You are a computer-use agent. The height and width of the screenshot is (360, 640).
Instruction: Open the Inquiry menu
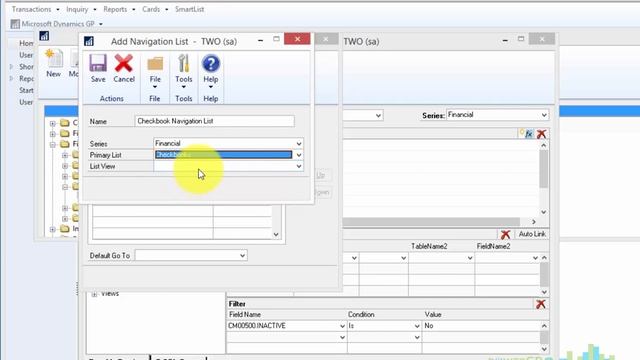[77, 9]
